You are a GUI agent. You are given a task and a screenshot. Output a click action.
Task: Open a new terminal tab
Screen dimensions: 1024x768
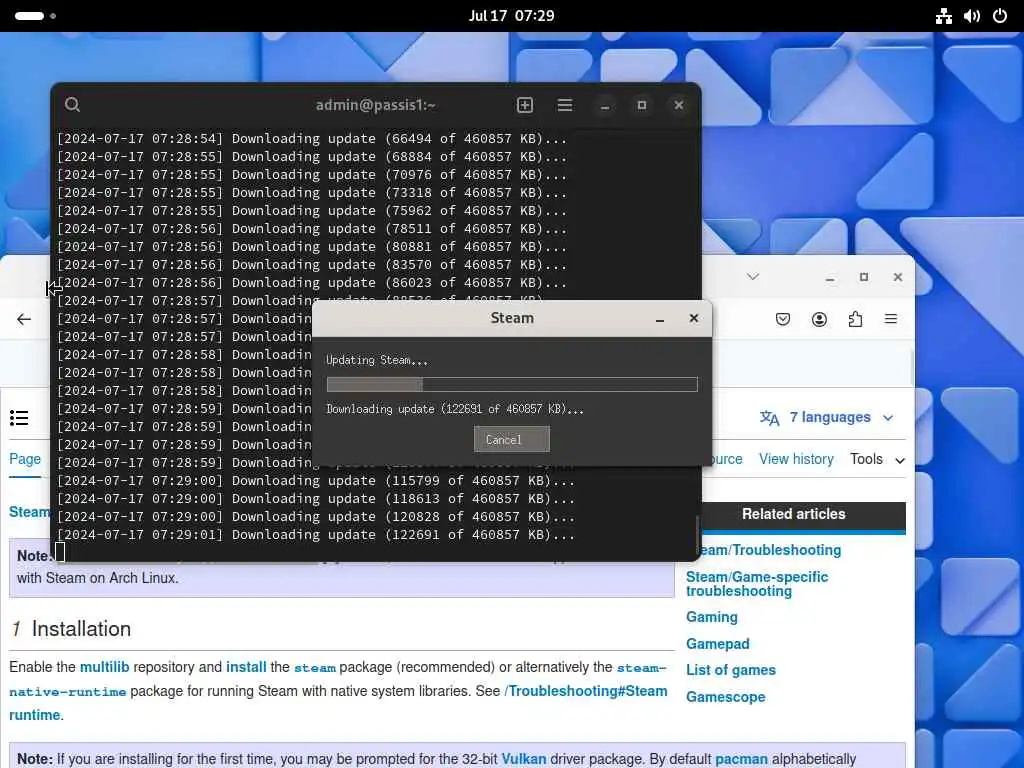pyautogui.click(x=525, y=105)
